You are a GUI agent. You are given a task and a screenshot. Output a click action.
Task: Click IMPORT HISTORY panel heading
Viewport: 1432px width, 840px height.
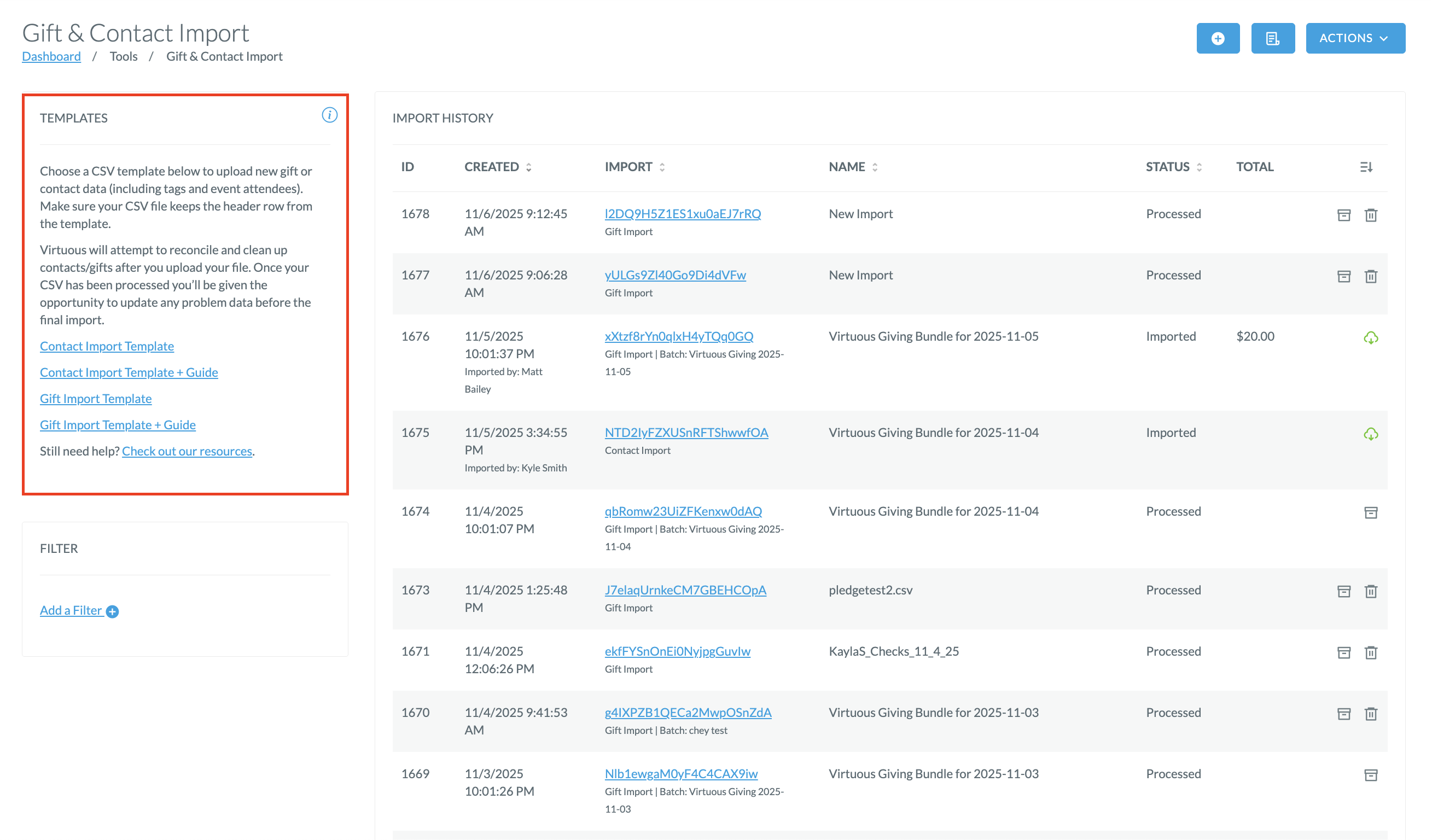point(443,118)
